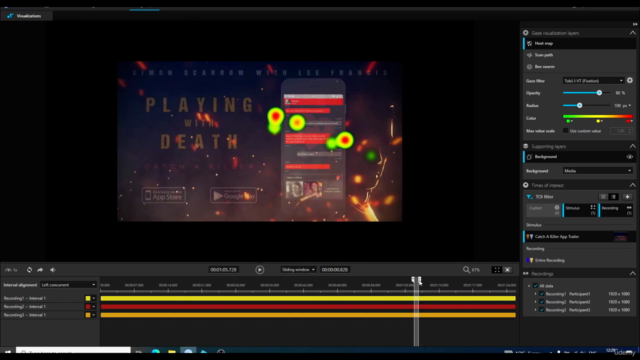Screen dimensions: 640x360
Task: Select the Custom TOI filter tab
Action: 543,210
